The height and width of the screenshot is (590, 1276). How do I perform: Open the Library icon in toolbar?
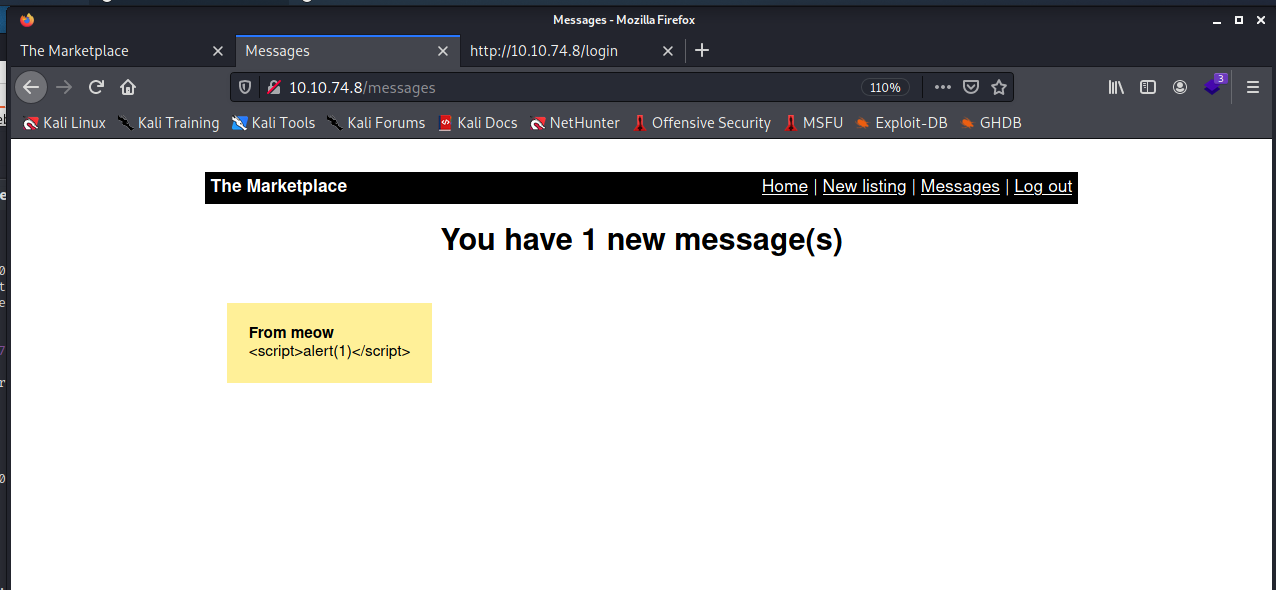point(1116,87)
